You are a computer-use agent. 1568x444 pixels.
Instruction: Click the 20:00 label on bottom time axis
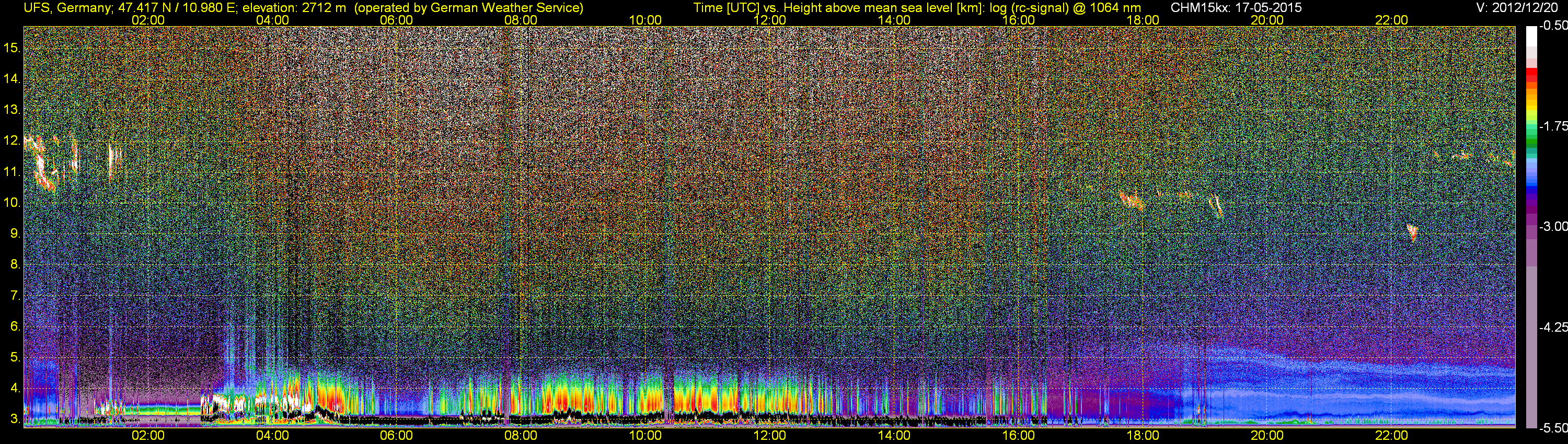pos(1267,436)
